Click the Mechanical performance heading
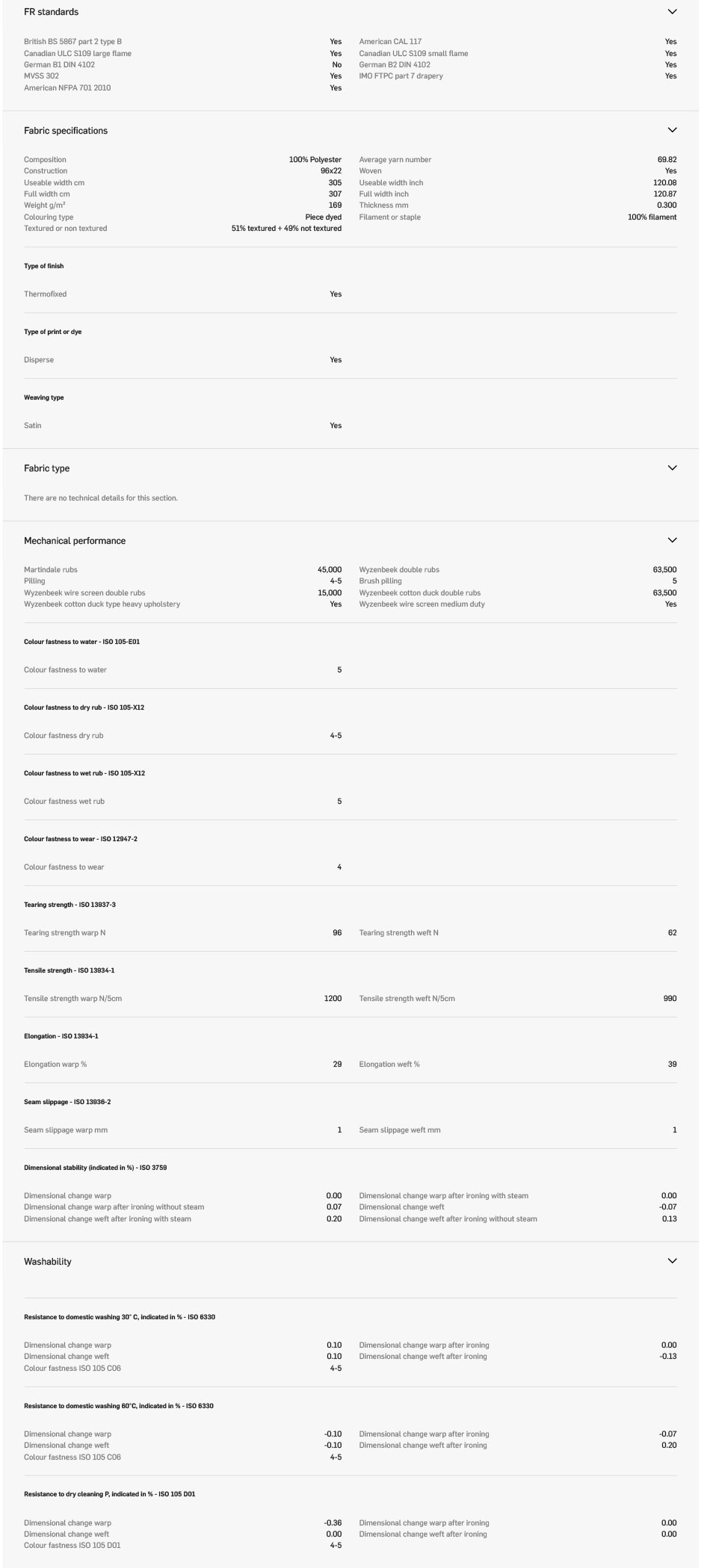Viewport: 710px width, 1568px height. 75,541
